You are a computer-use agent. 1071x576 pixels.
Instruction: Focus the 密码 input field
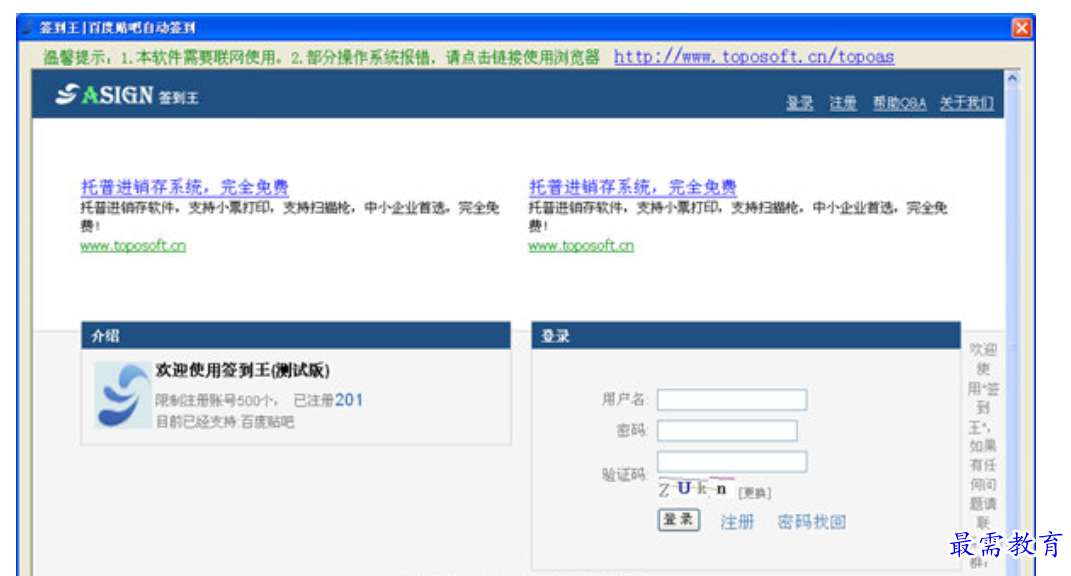727,430
